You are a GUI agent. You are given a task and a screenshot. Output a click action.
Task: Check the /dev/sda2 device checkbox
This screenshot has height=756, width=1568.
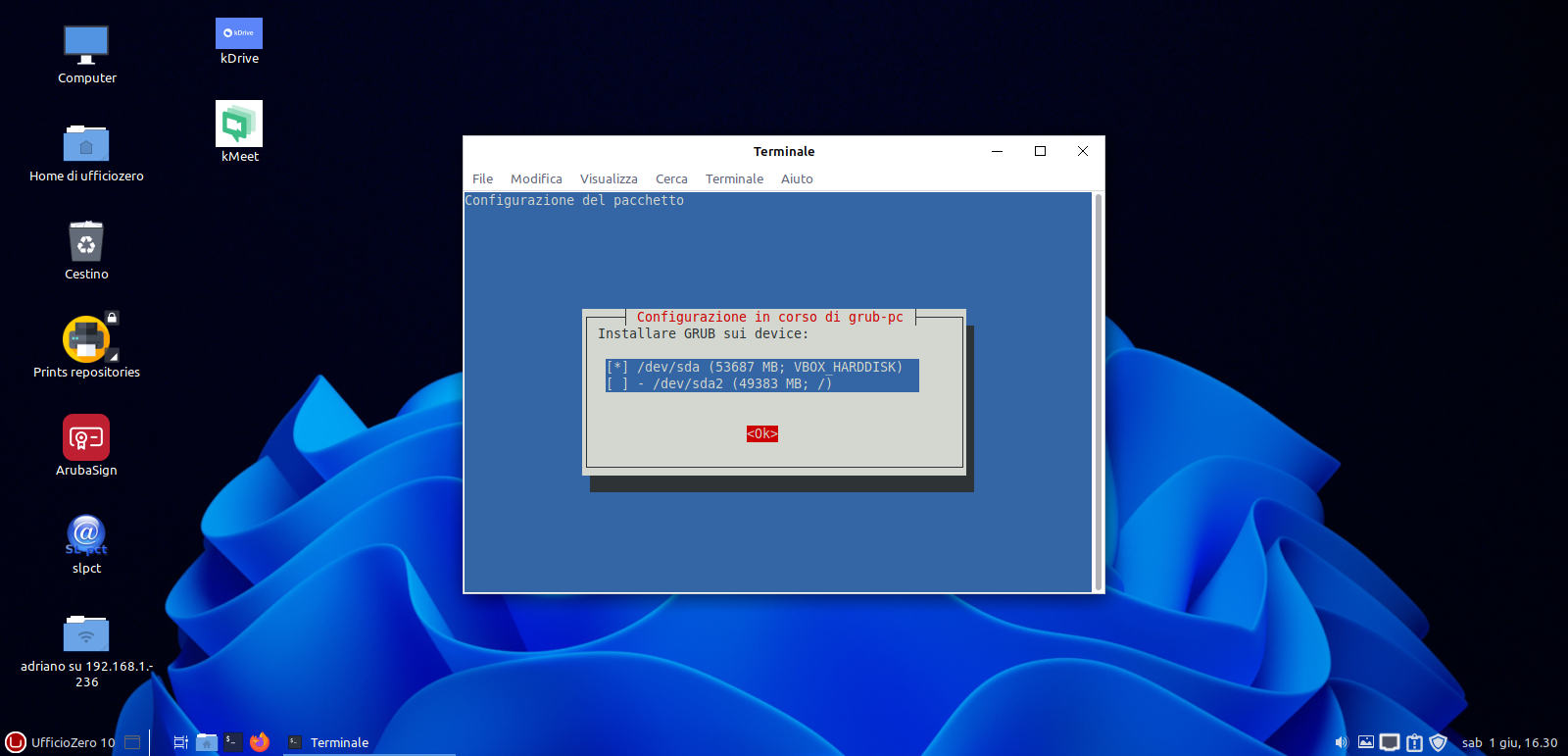click(617, 384)
